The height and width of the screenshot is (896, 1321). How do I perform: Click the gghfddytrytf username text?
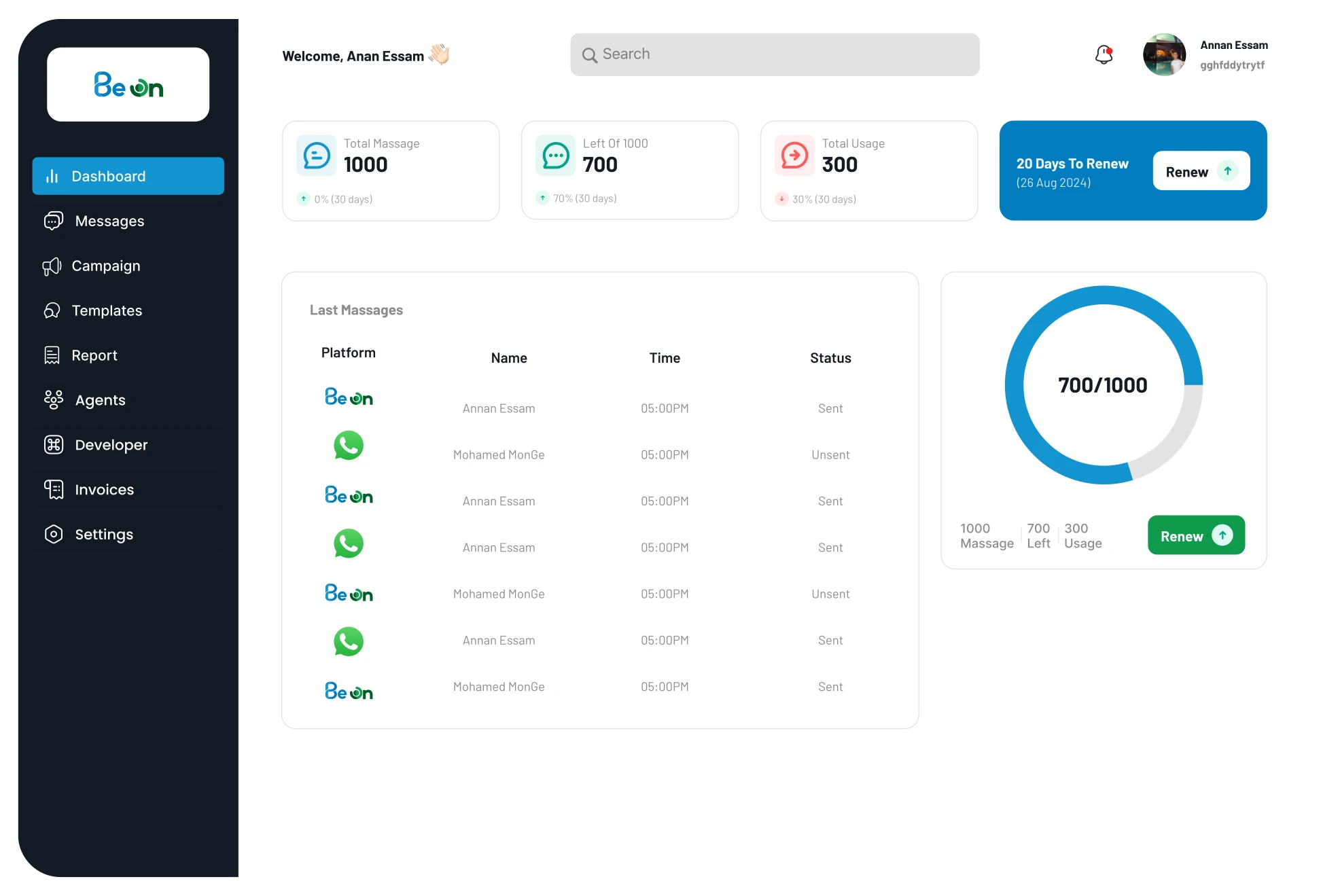[1232, 65]
